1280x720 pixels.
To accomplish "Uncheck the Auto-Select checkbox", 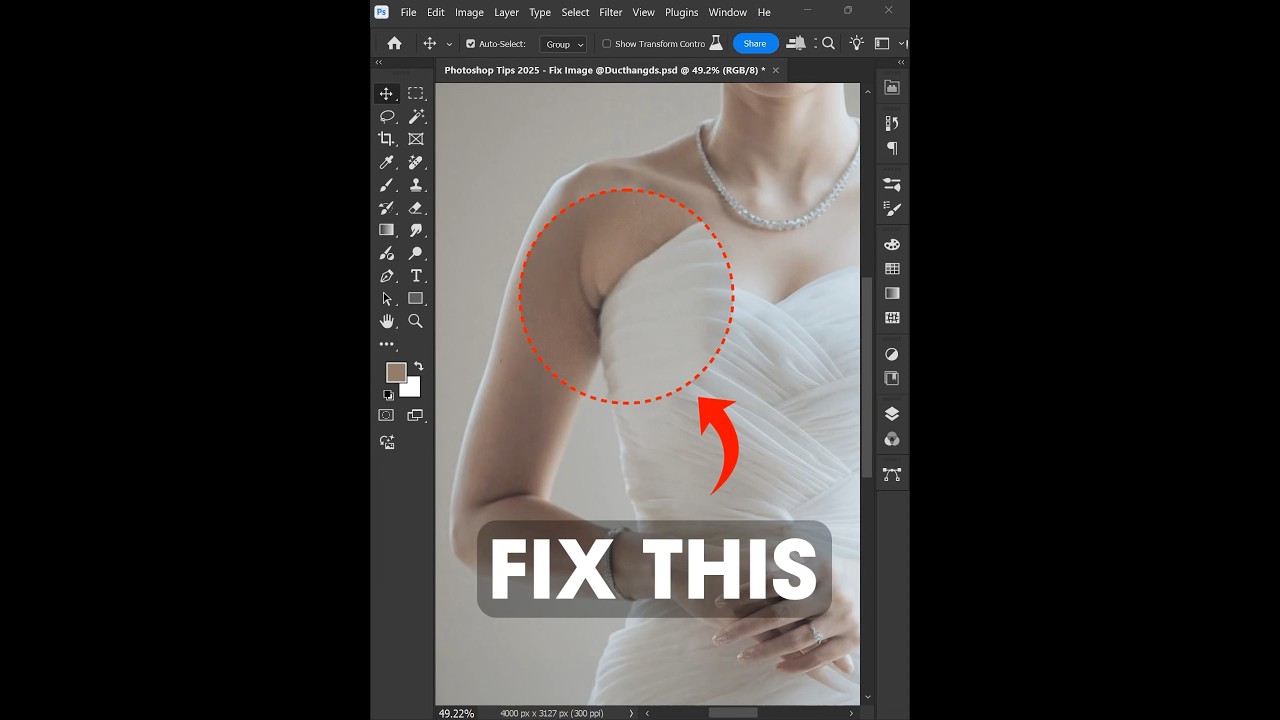I will pyautogui.click(x=471, y=44).
